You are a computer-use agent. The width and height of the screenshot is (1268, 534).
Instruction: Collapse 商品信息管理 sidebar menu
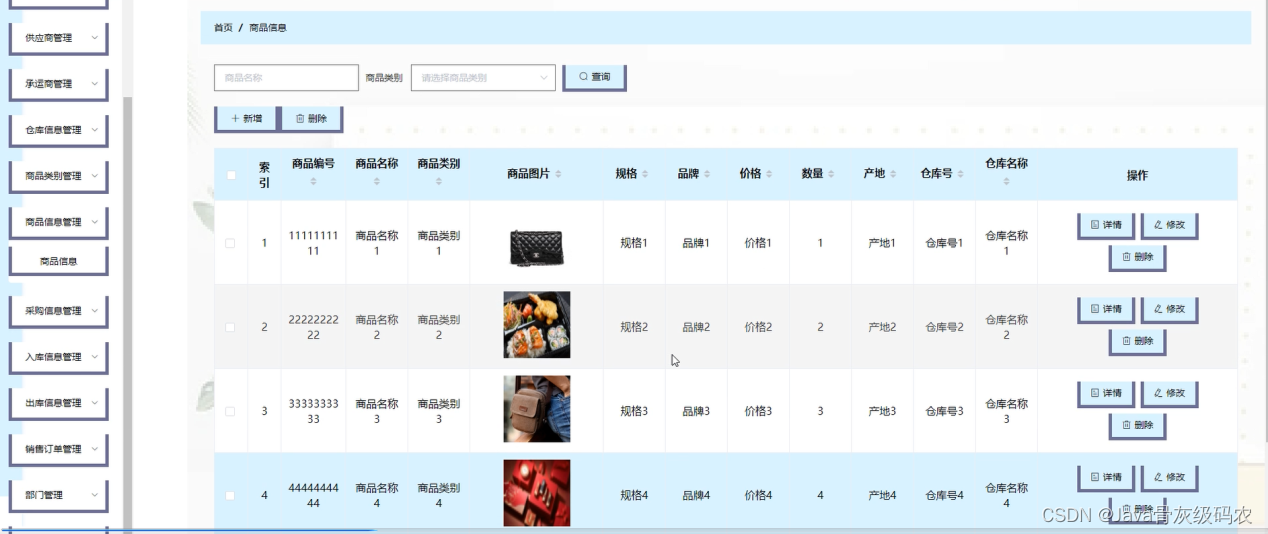click(58, 222)
